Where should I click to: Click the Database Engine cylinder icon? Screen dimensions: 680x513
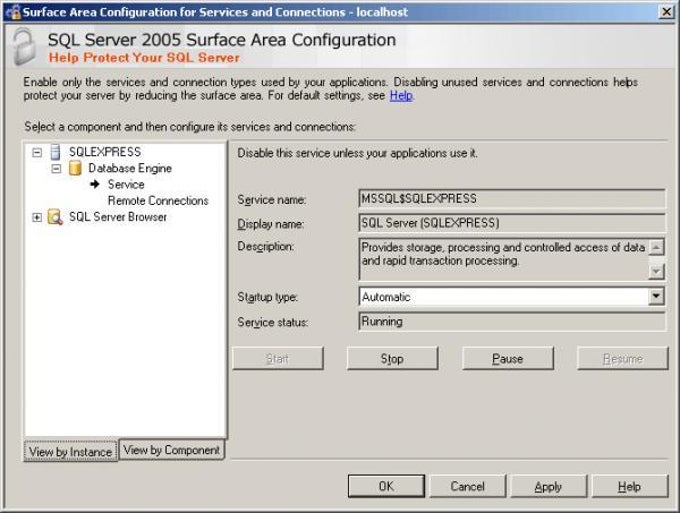[75, 168]
